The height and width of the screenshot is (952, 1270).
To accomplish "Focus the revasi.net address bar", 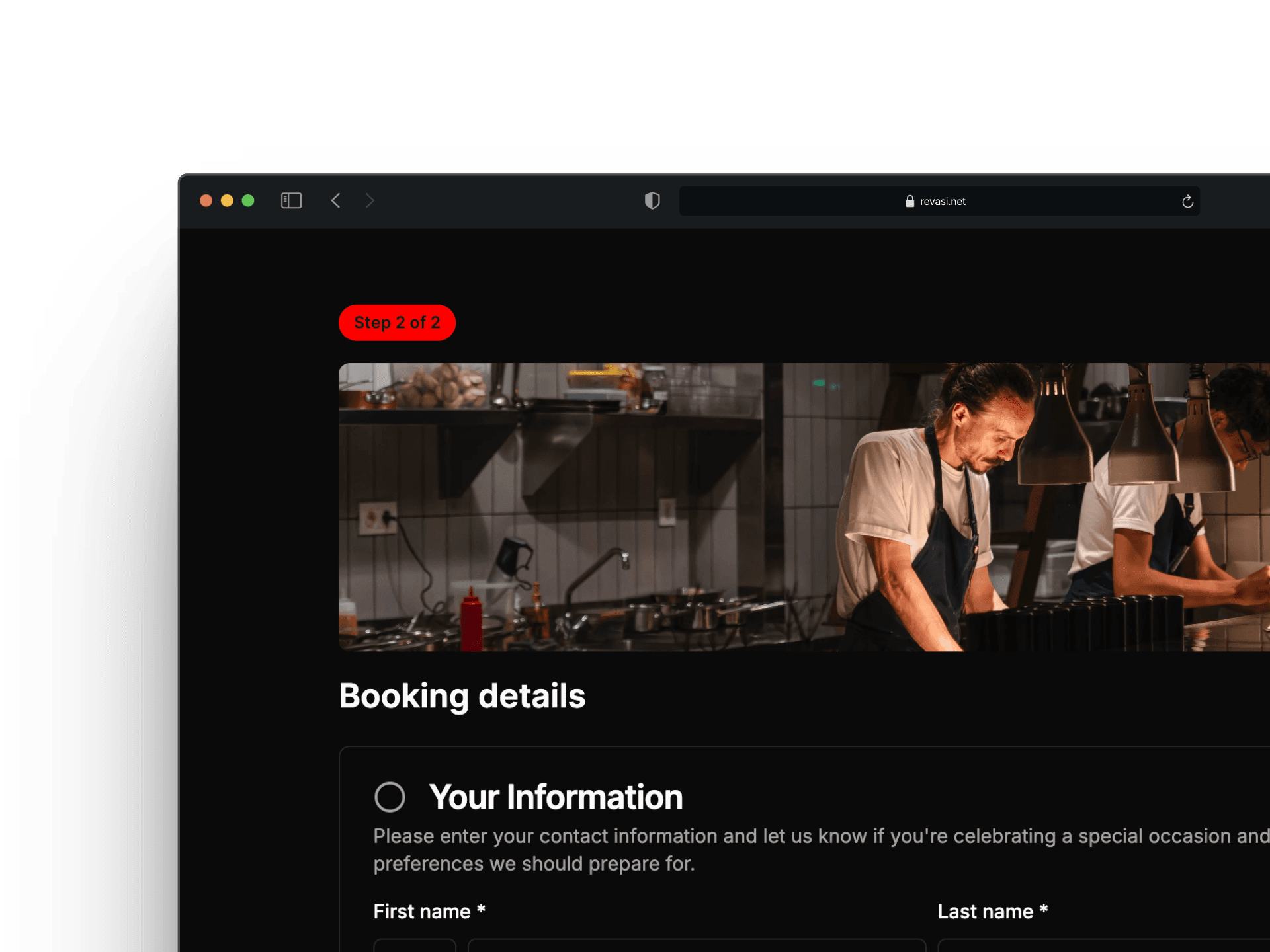I will click(939, 201).
